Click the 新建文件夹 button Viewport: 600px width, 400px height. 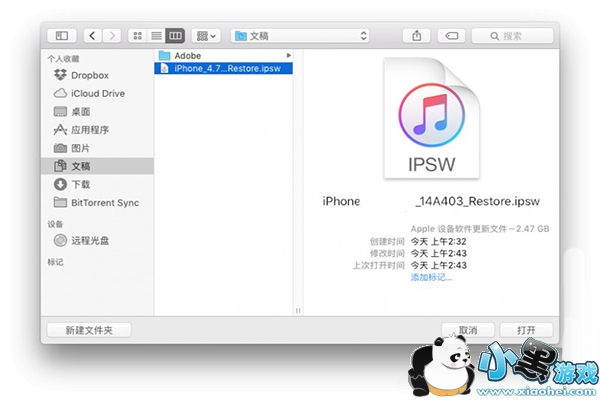89,330
